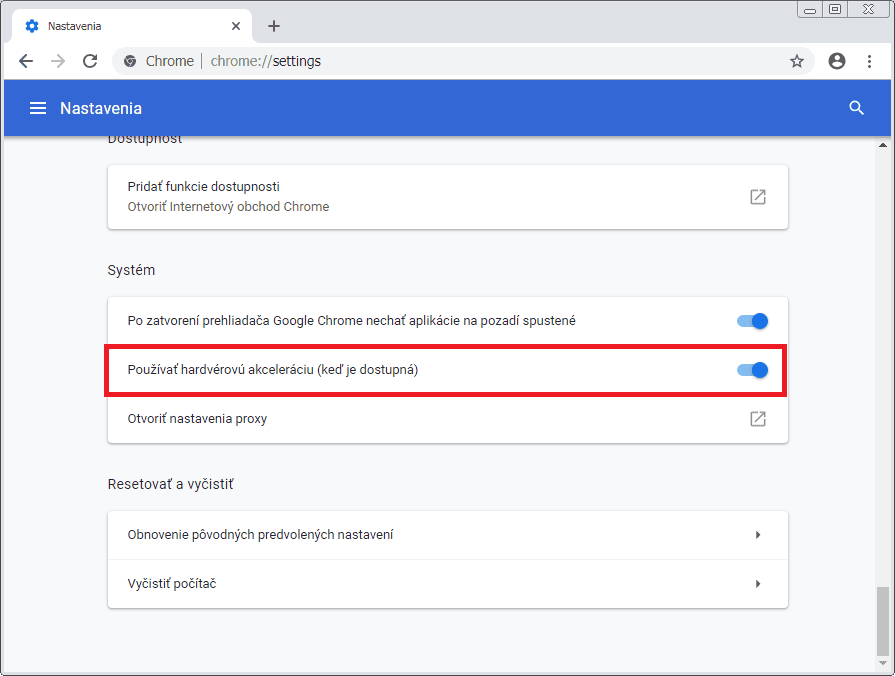Viewport: 895px width, 676px height.
Task: Search settings with the magnifier icon
Action: pyautogui.click(x=856, y=108)
